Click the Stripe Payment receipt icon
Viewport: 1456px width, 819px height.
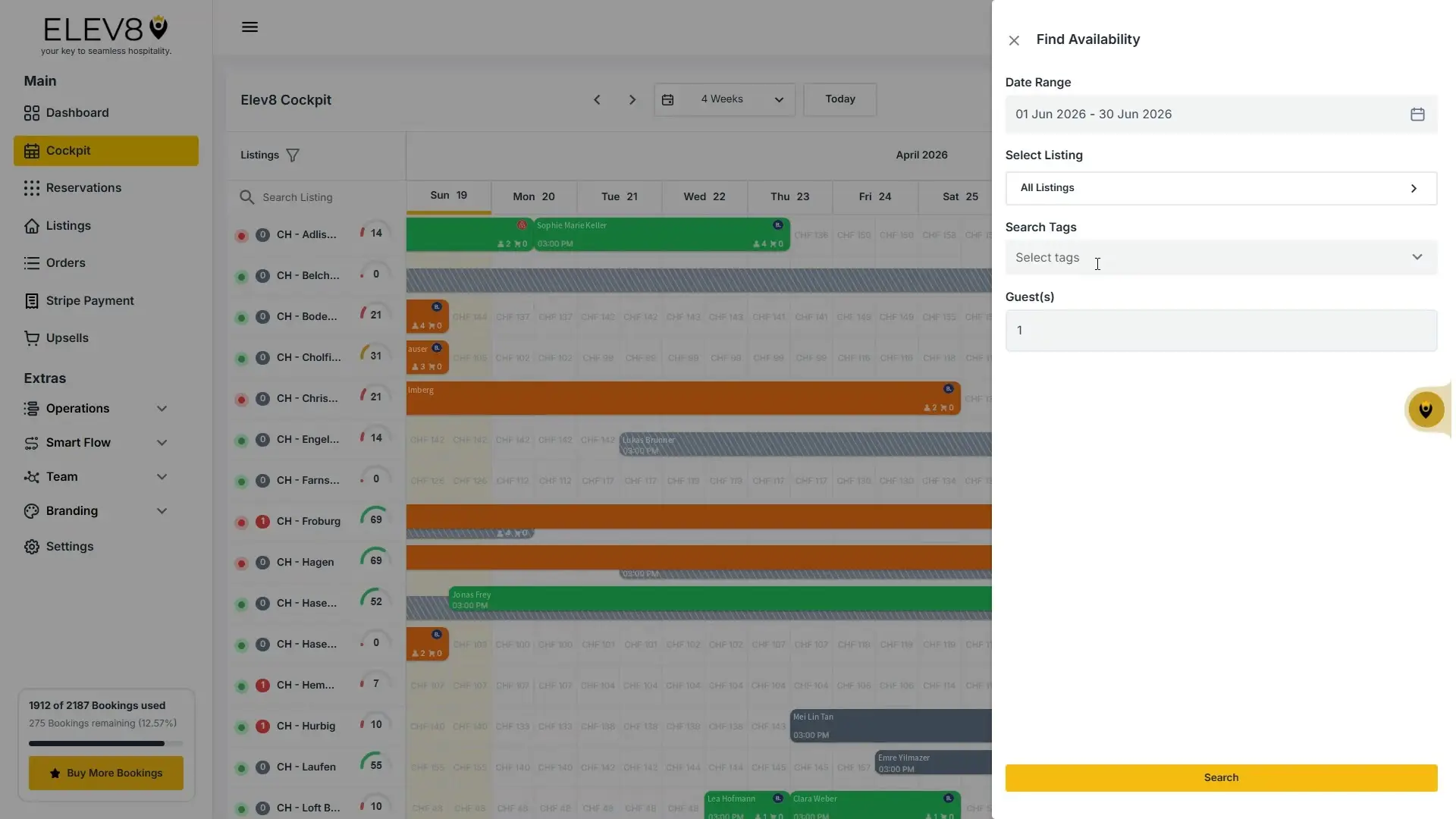click(31, 301)
